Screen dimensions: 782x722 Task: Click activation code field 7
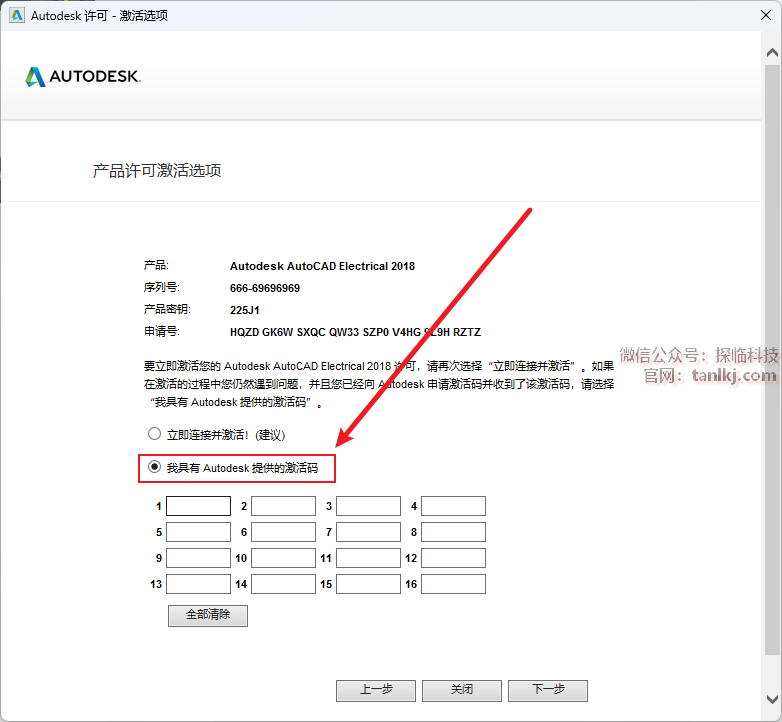pyautogui.click(x=369, y=532)
